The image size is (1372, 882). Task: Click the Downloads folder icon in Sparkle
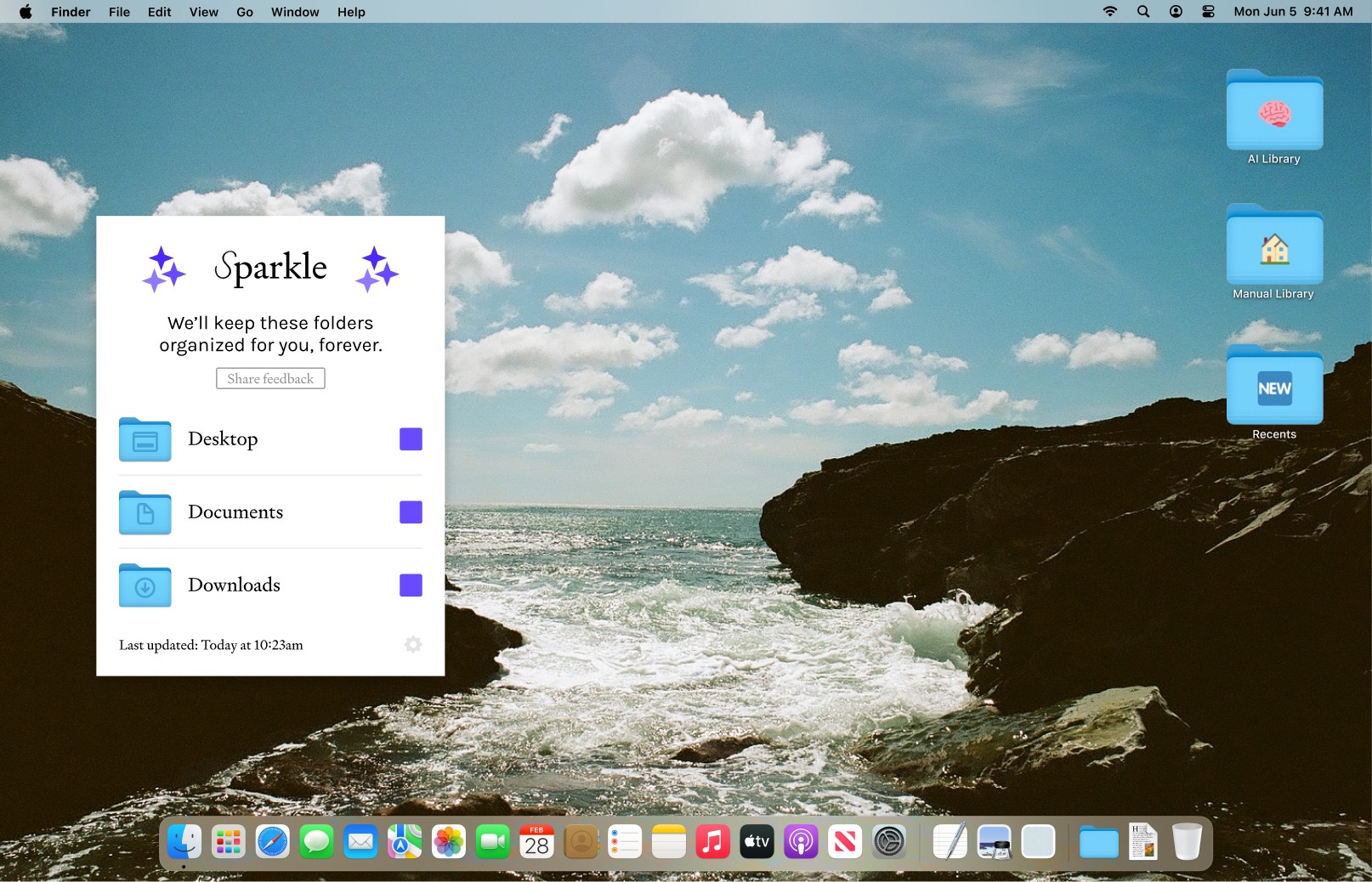click(x=145, y=585)
